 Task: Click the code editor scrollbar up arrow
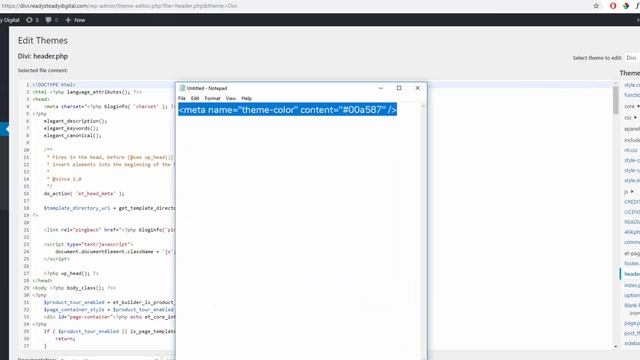(616, 83)
